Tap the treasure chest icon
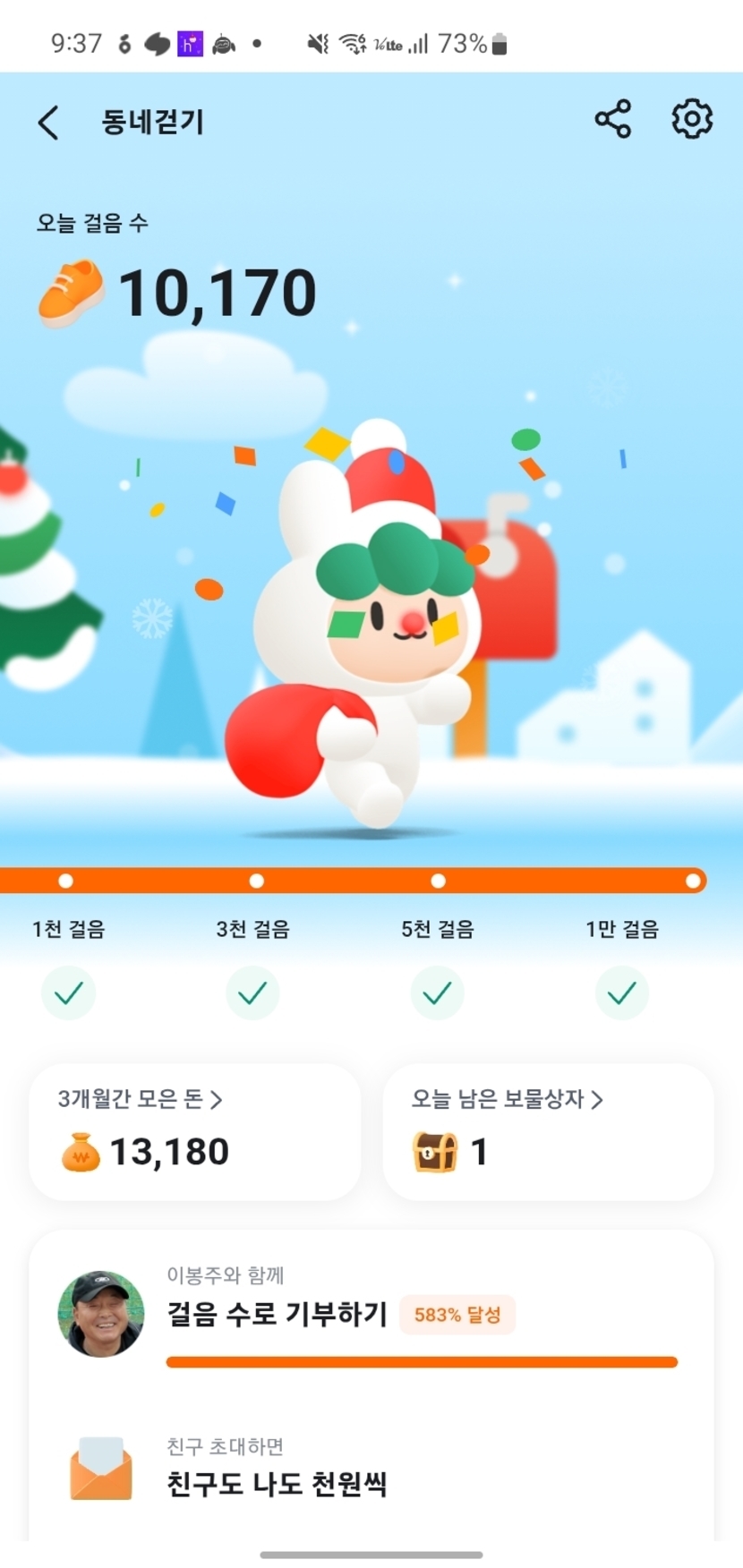This screenshot has width=743, height=1568. pos(435,1152)
